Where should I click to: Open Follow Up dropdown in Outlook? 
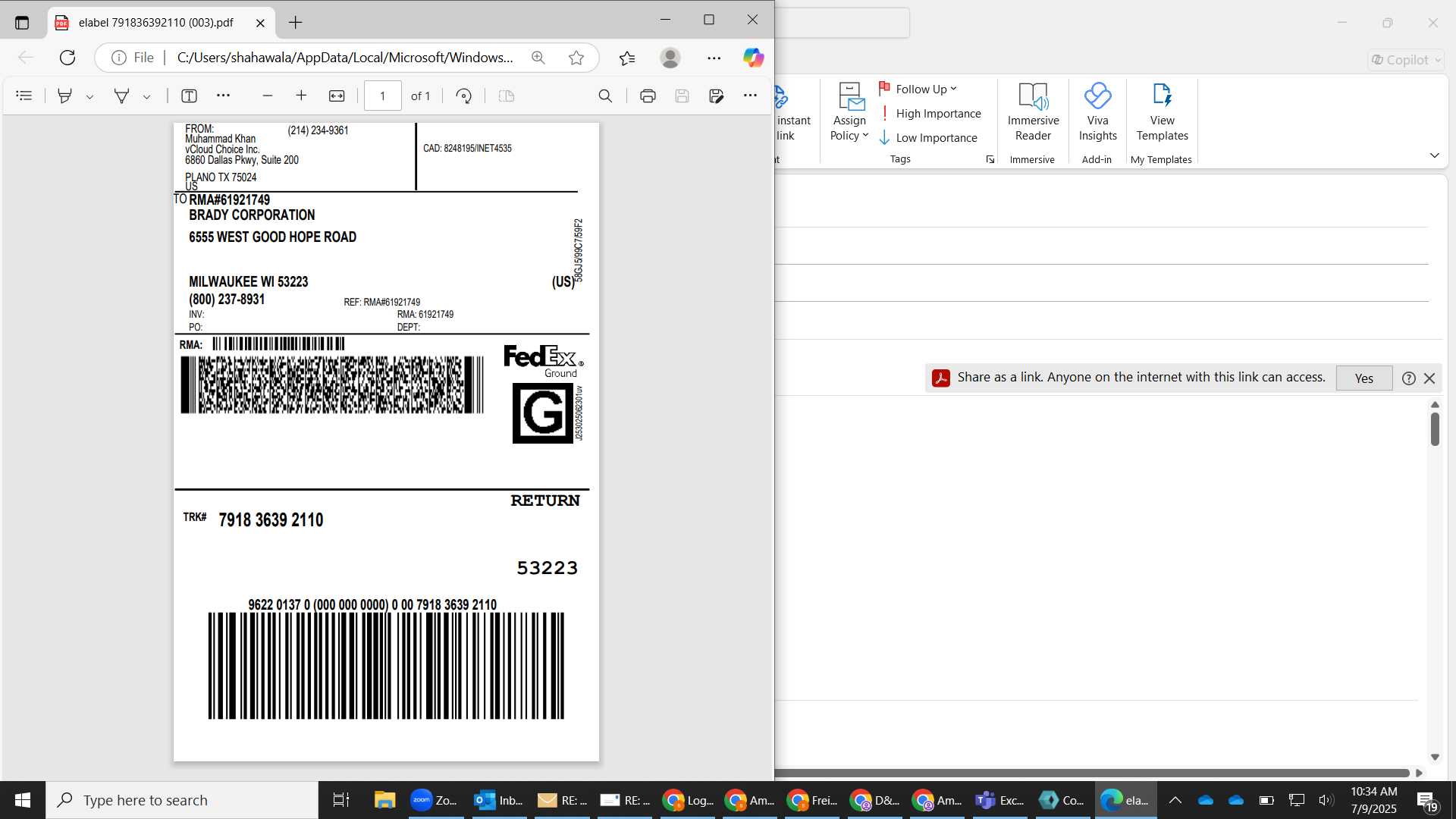[x=918, y=89]
